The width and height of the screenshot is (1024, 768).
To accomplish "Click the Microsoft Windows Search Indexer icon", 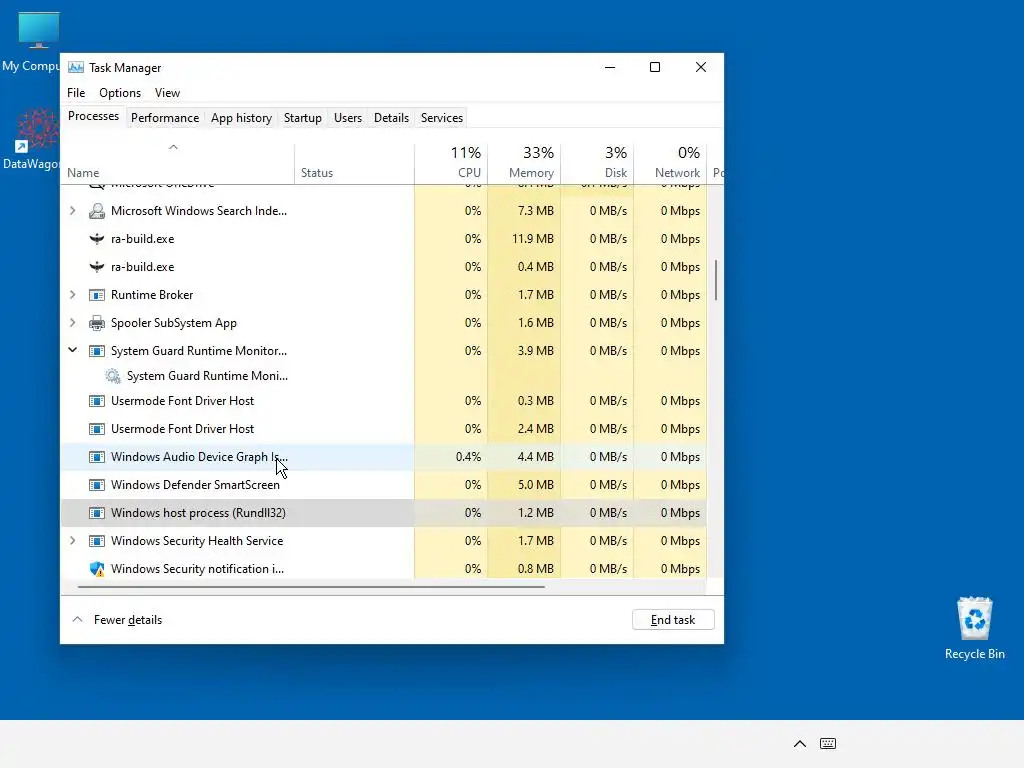I will [97, 211].
